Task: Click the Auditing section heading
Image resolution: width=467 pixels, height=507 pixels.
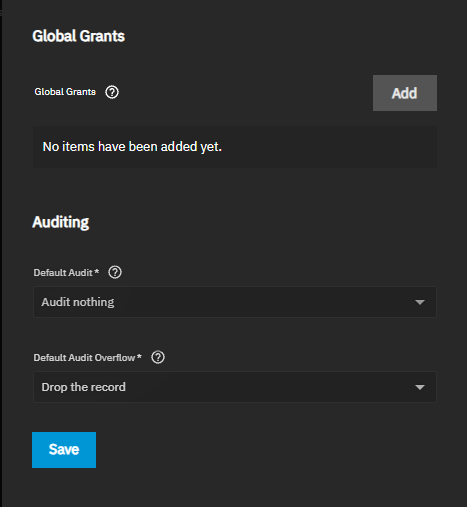Action: 61,222
